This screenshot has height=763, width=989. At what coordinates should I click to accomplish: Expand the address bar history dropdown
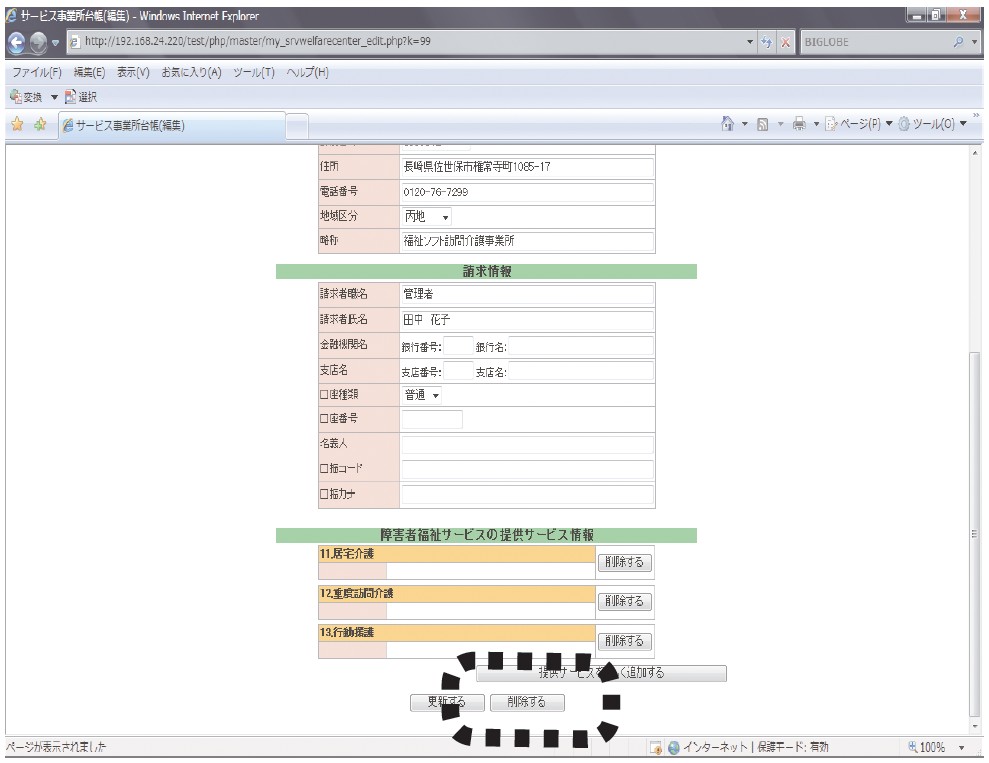[x=750, y=42]
